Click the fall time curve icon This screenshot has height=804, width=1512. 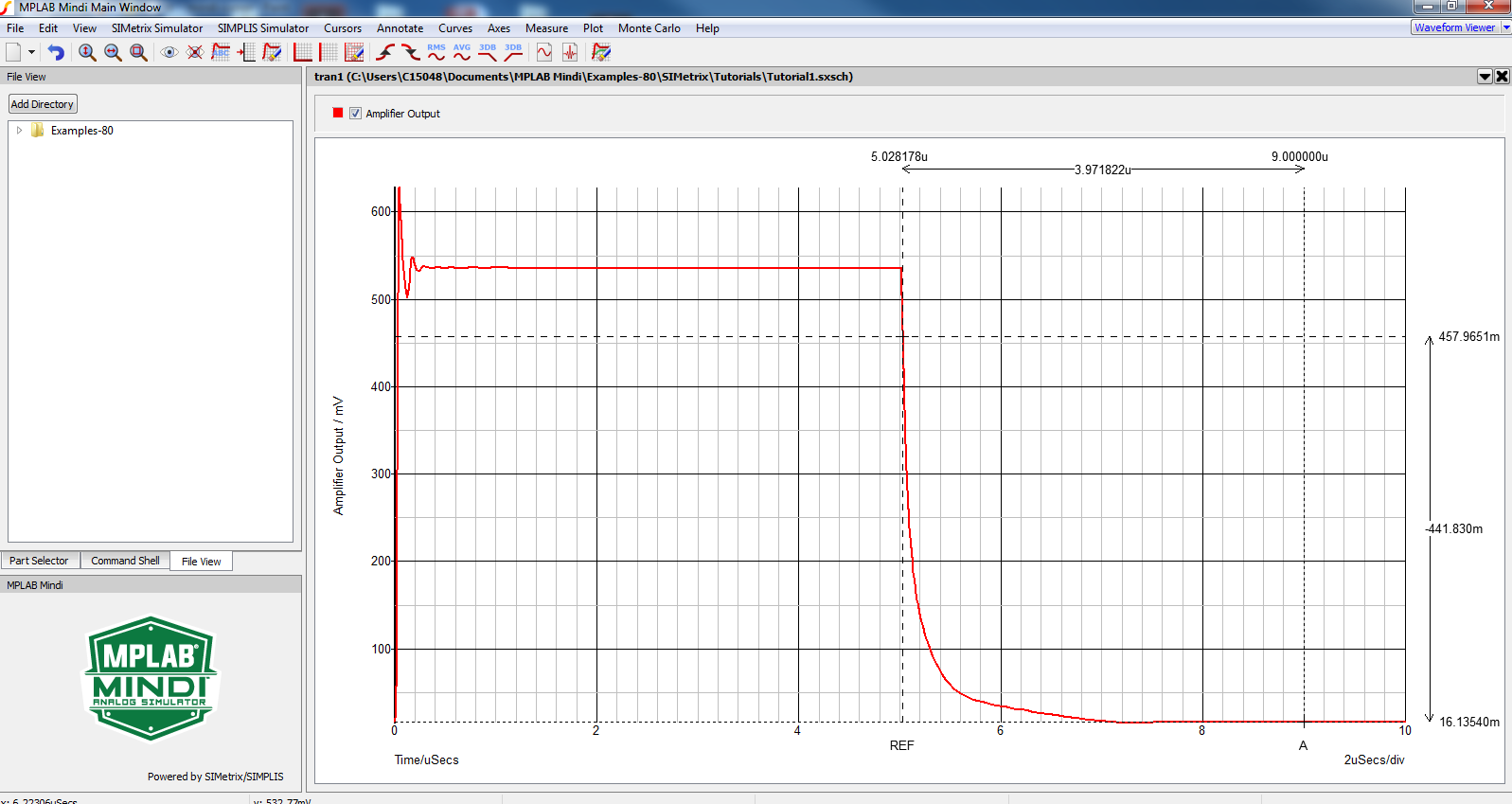(410, 52)
